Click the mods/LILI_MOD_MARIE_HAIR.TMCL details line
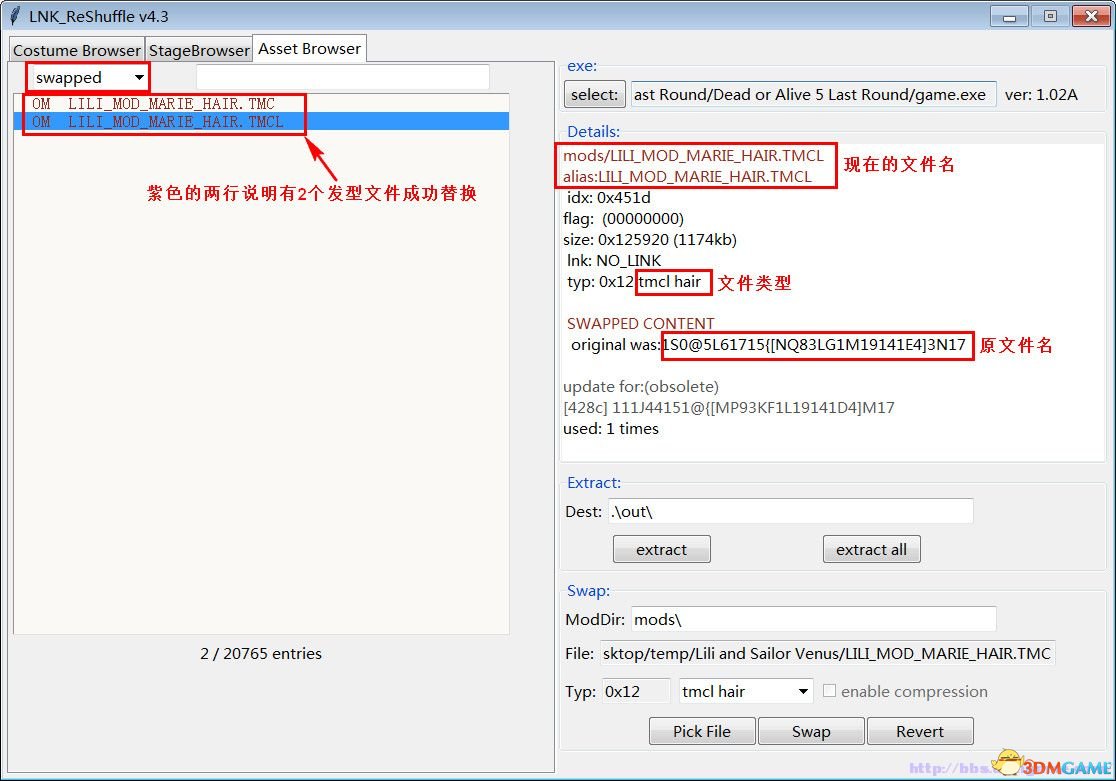This screenshot has width=1116, height=781. click(x=693, y=155)
